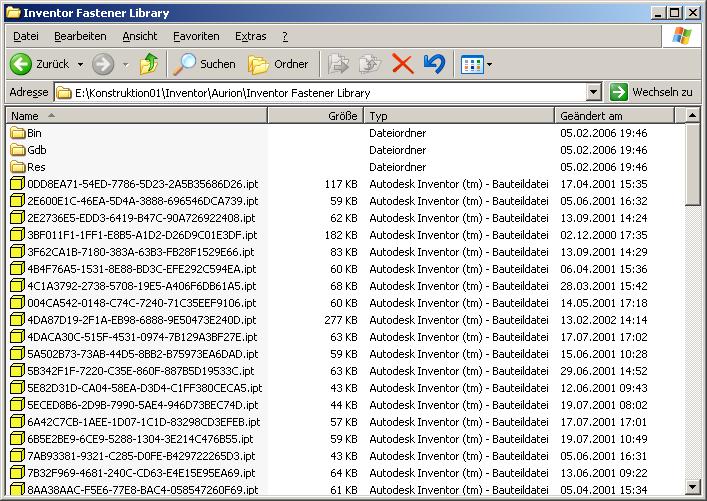The image size is (707, 501).
Task: Click the Wechseln zu go button
Action: 651,92
